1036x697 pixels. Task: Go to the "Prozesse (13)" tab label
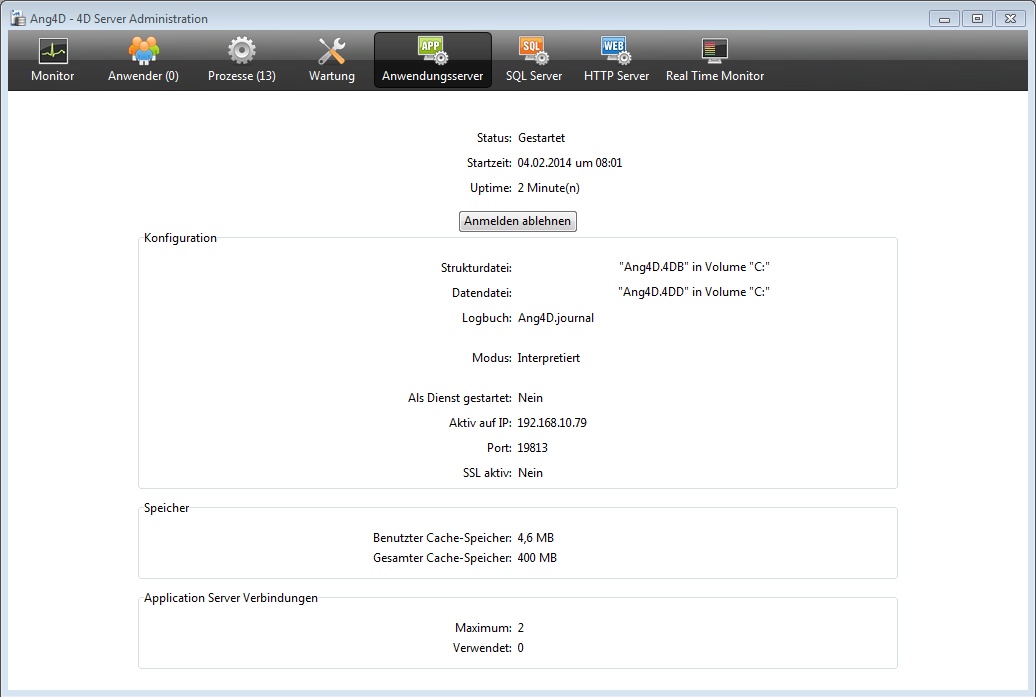[242, 76]
